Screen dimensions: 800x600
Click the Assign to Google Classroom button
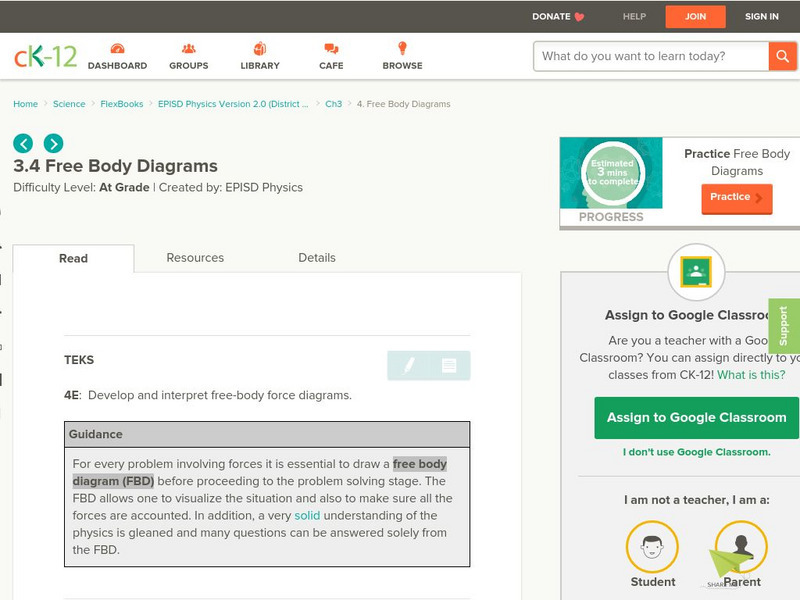[696, 417]
